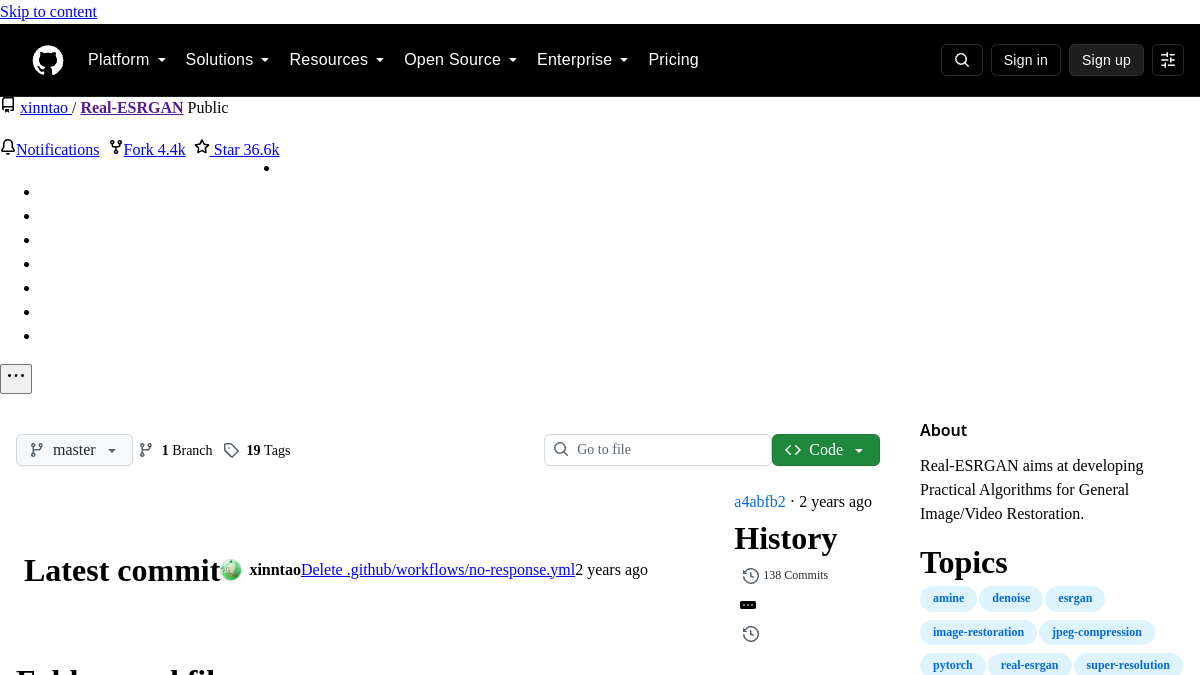The height and width of the screenshot is (675, 1200).
Task: Click the Sign in button
Action: 1026,60
